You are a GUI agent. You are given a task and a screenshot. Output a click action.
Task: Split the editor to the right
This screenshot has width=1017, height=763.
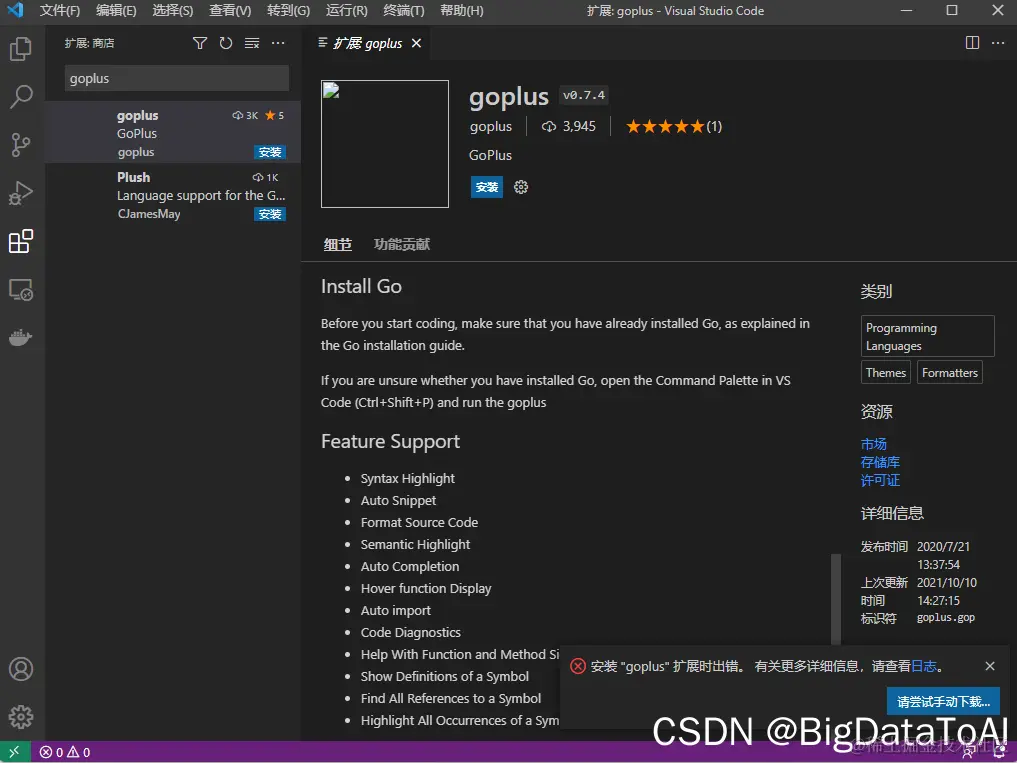[972, 43]
